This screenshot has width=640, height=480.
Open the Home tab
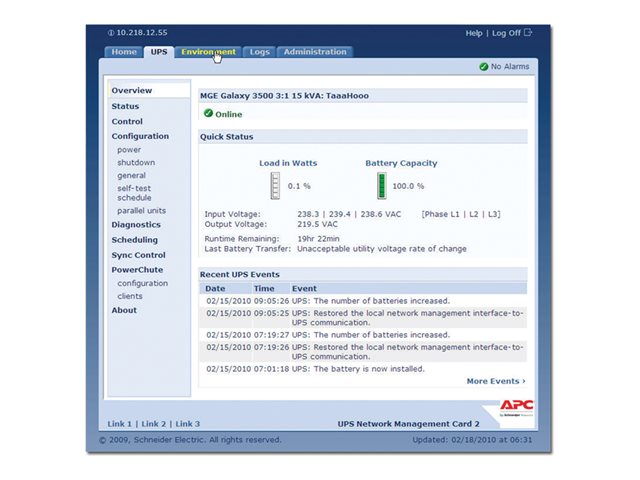pos(124,52)
